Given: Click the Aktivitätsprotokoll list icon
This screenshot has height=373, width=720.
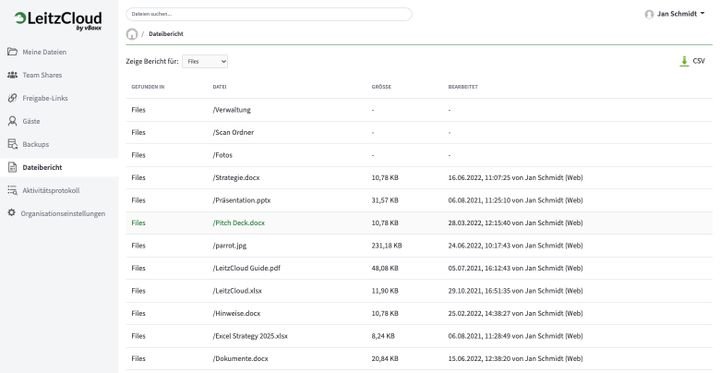Looking at the screenshot, I should click(12, 190).
